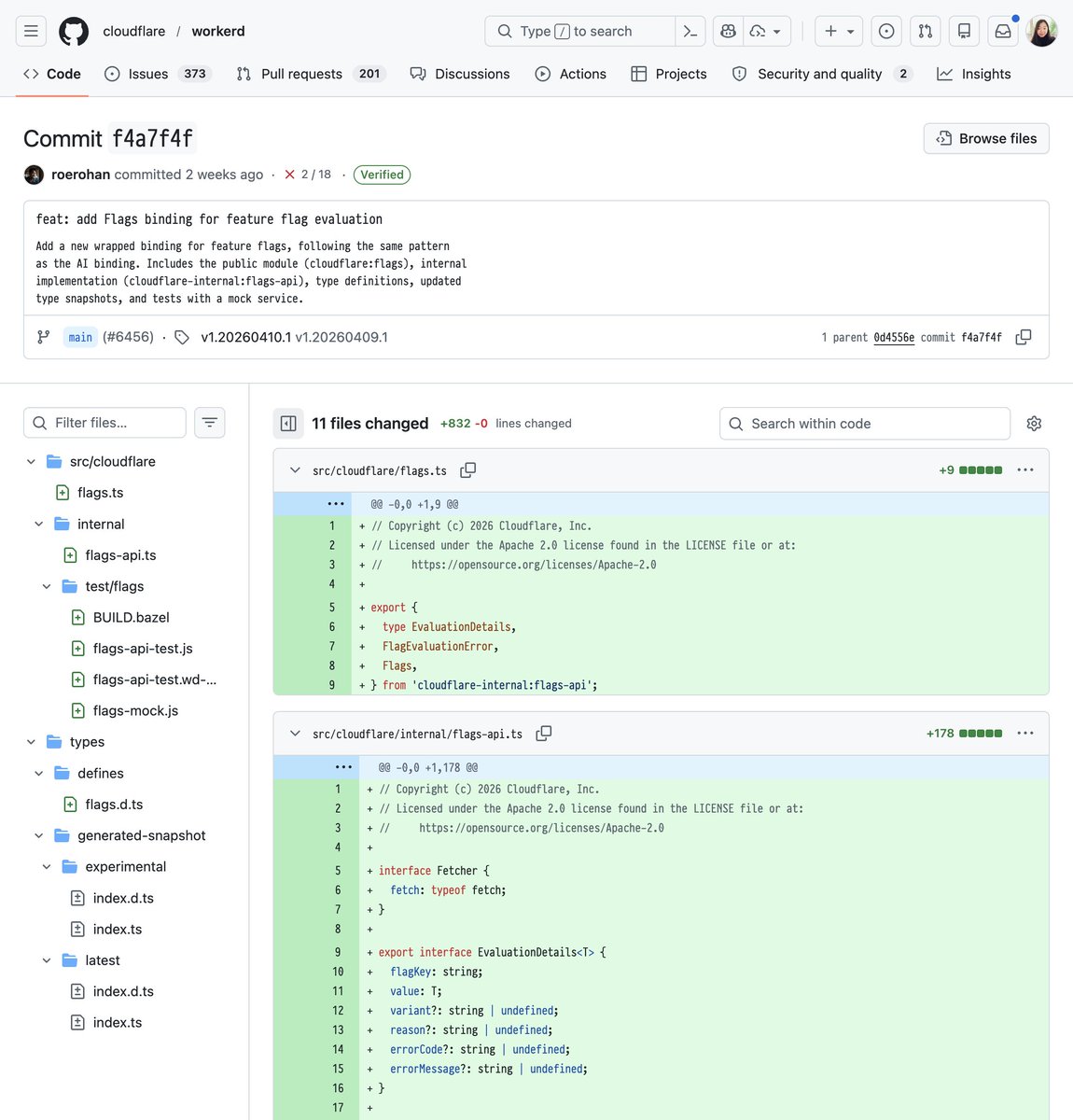Collapse the internal folder in tree

pyautogui.click(x=38, y=525)
